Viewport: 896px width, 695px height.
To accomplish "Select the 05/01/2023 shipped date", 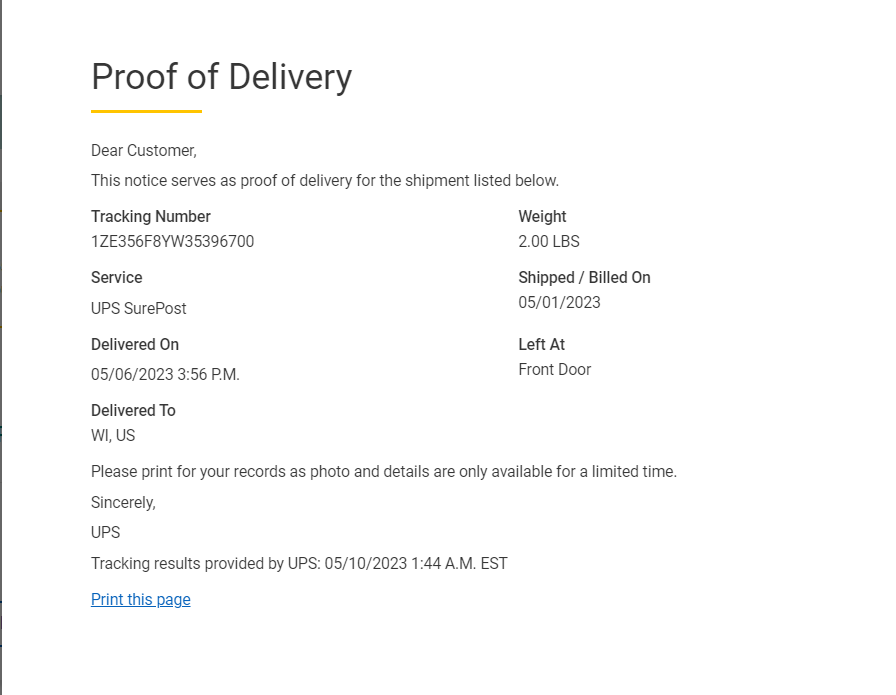I will 559,302.
